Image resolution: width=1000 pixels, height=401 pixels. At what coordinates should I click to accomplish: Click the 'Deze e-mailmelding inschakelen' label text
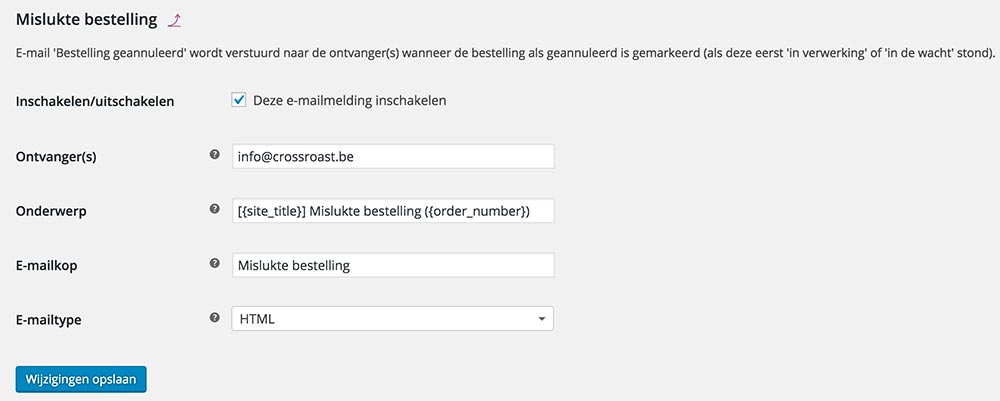[x=349, y=101]
